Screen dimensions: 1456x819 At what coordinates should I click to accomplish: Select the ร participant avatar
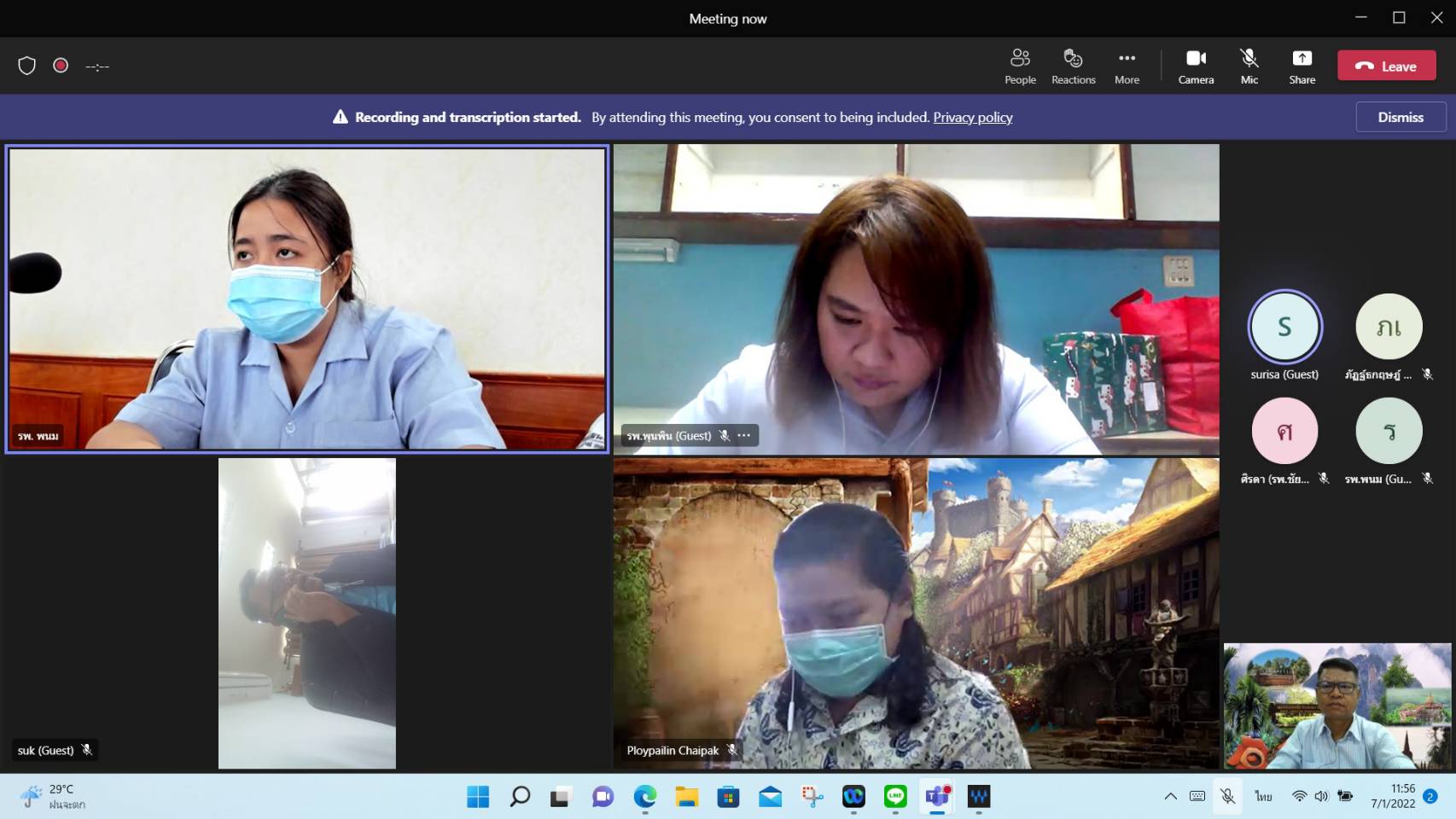tap(1389, 431)
